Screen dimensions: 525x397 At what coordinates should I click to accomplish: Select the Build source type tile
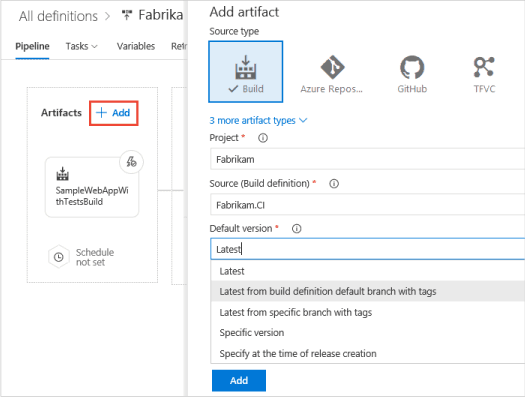coord(246,72)
